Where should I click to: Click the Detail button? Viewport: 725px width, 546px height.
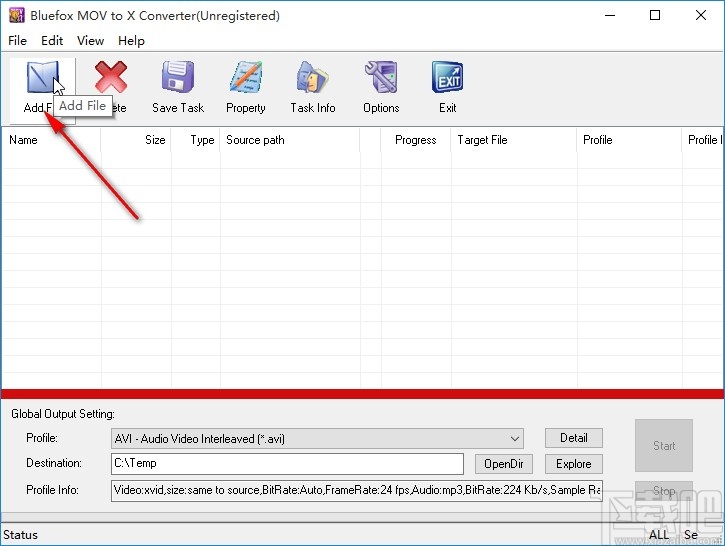pyautogui.click(x=574, y=438)
